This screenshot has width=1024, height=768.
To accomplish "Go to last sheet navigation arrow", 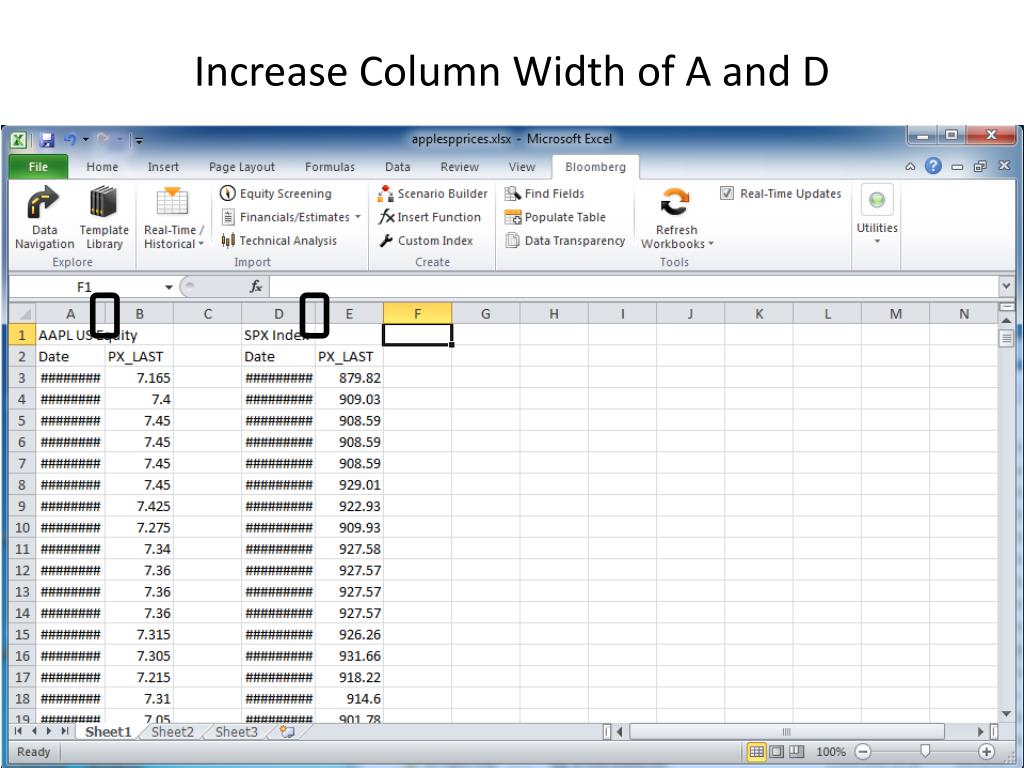I will coord(64,731).
